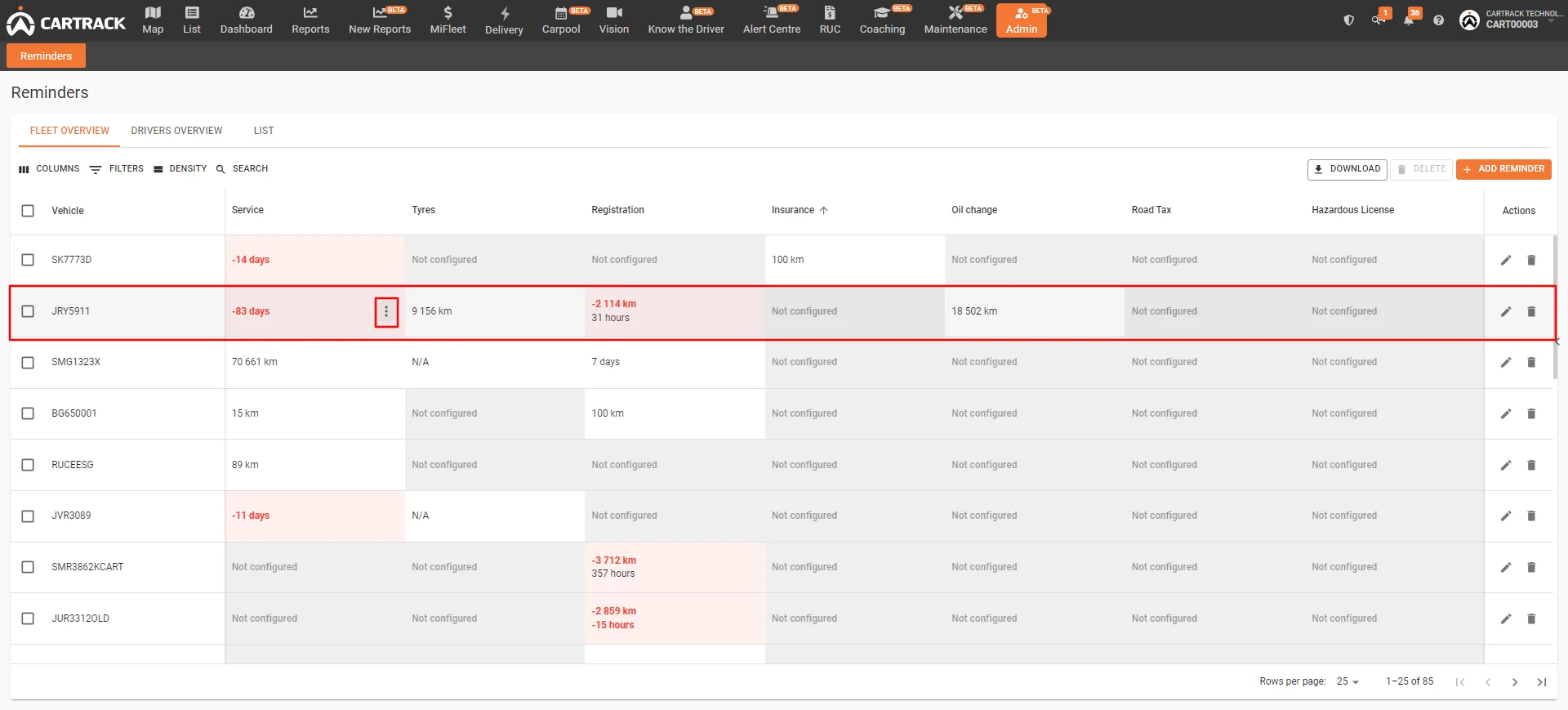Open Delivery lightning icon
Image resolution: width=1568 pixels, height=710 pixels.
[504, 13]
